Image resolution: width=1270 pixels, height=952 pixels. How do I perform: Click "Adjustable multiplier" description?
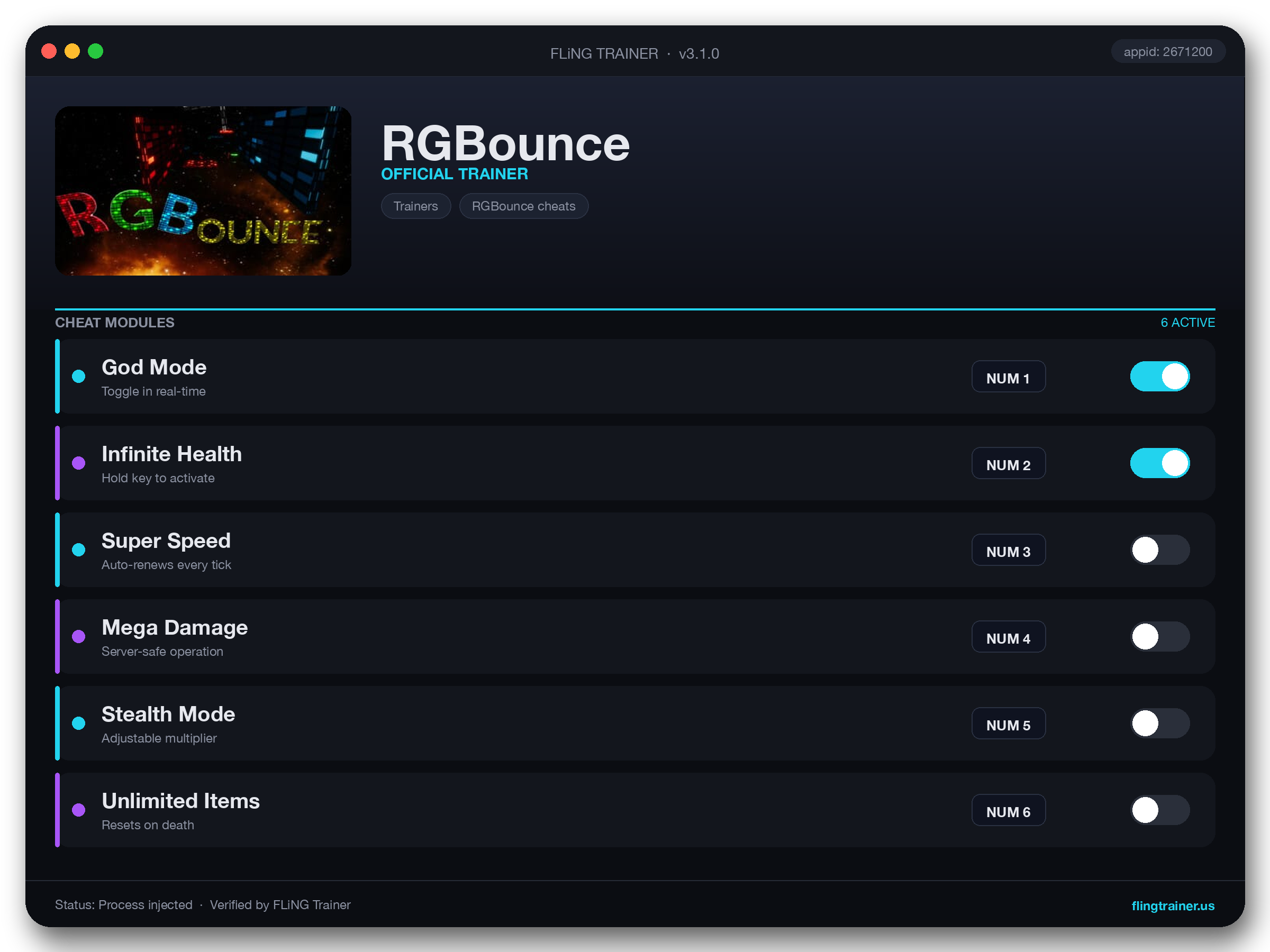coord(159,738)
